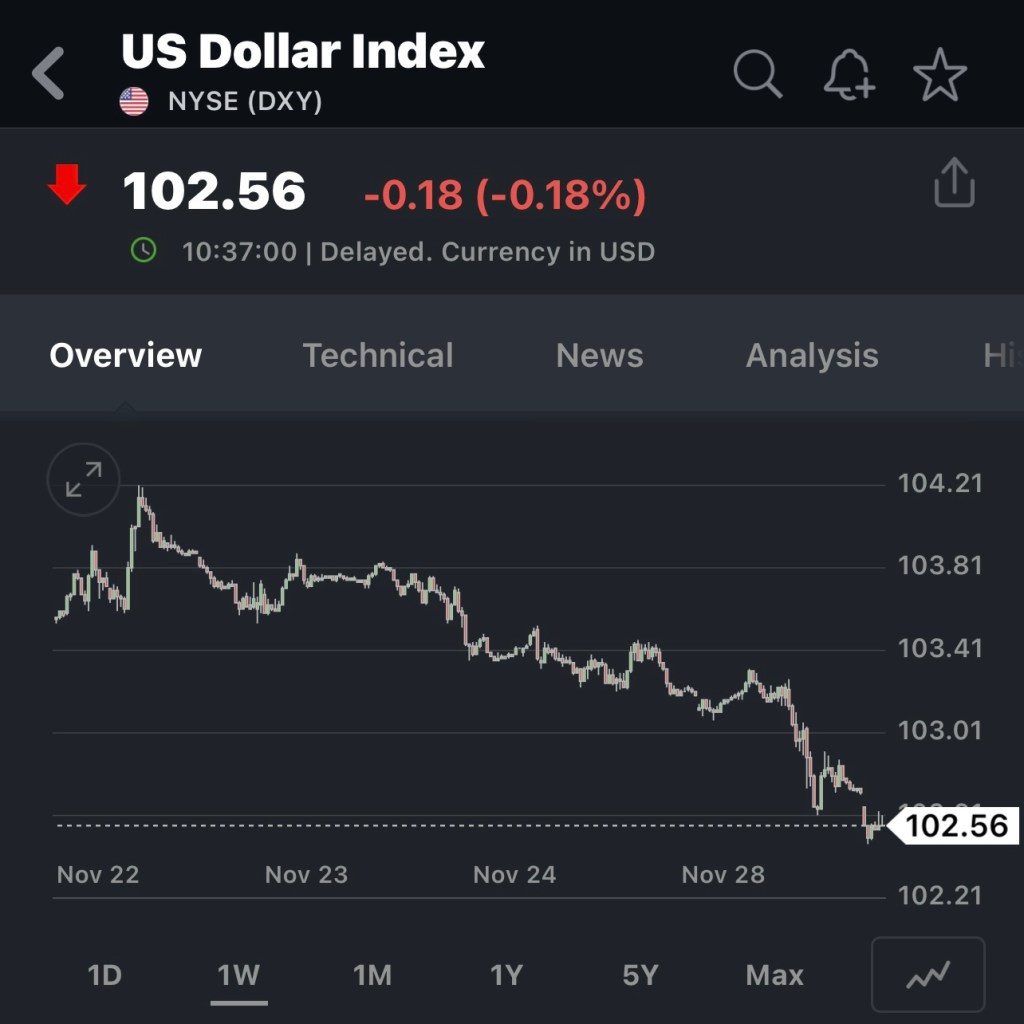1024x1024 pixels.
Task: Tap the share icon
Action: (954, 183)
